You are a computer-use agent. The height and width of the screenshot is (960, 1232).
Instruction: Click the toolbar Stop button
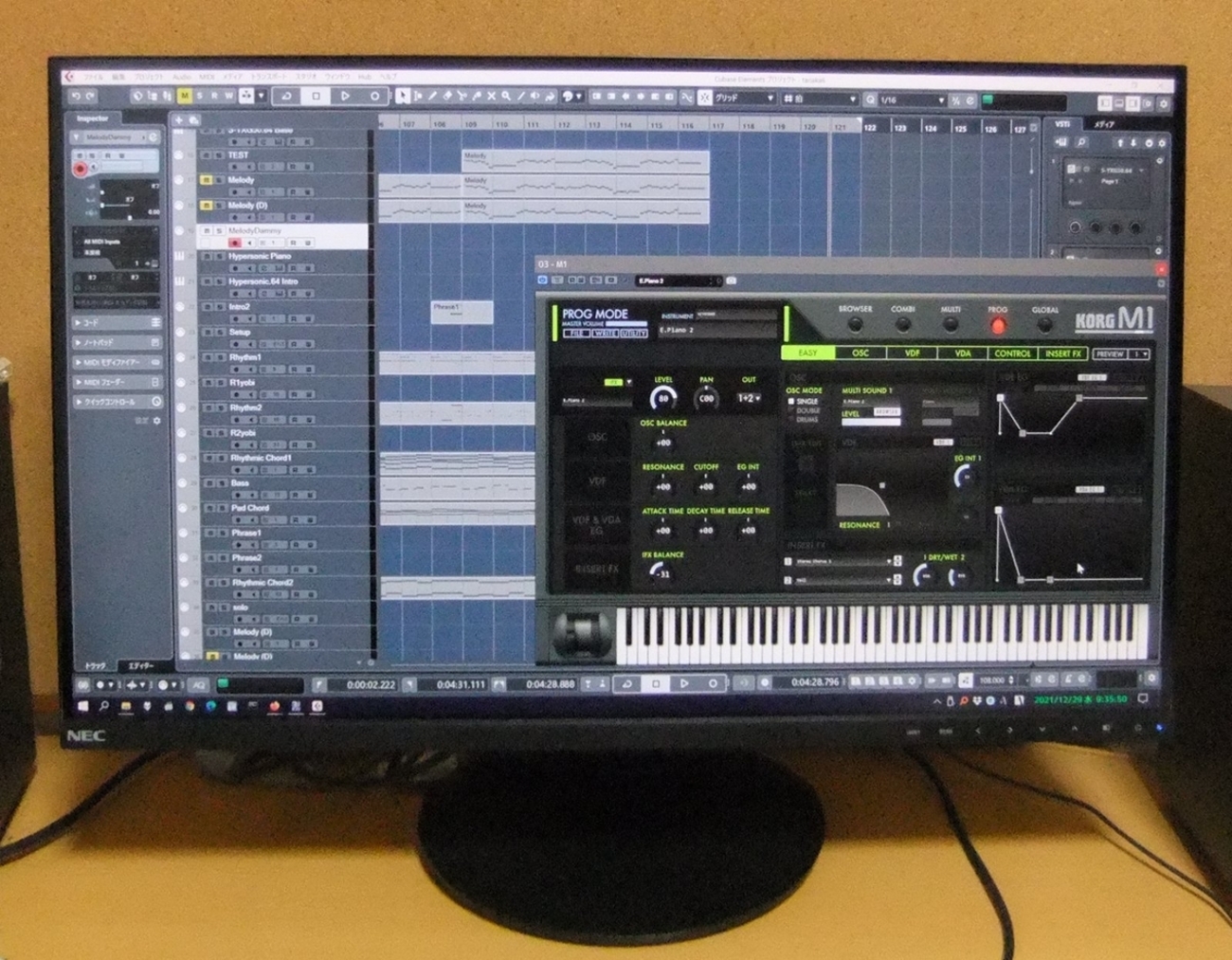[x=316, y=96]
